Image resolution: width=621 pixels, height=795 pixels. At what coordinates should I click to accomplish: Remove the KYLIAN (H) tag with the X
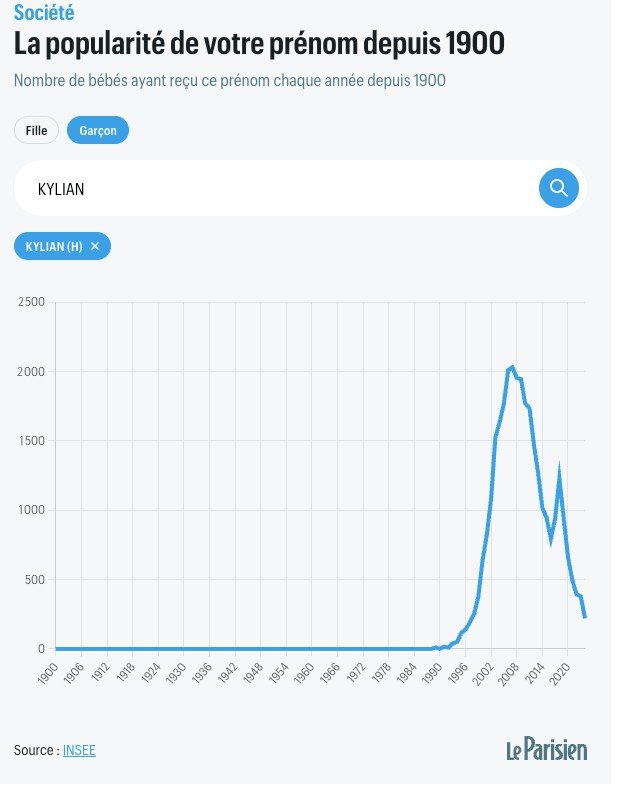96,249
